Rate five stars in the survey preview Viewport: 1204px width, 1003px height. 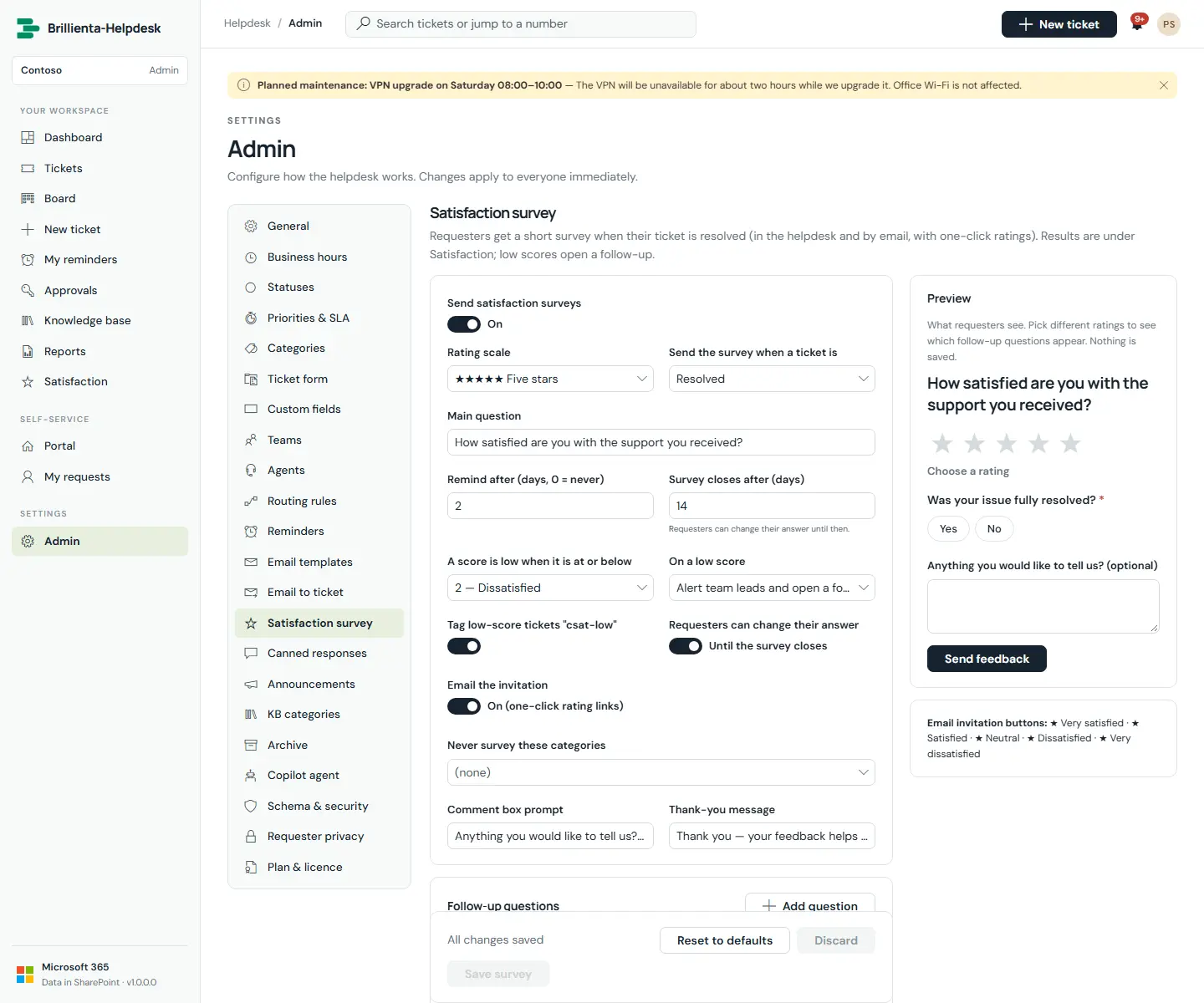coord(1070,443)
